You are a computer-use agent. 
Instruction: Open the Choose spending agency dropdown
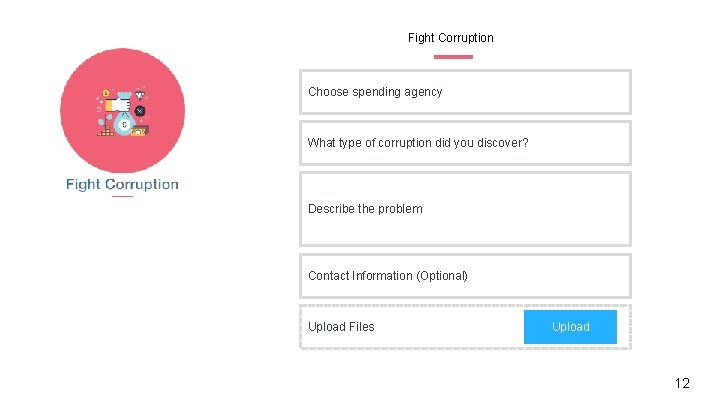click(x=465, y=92)
